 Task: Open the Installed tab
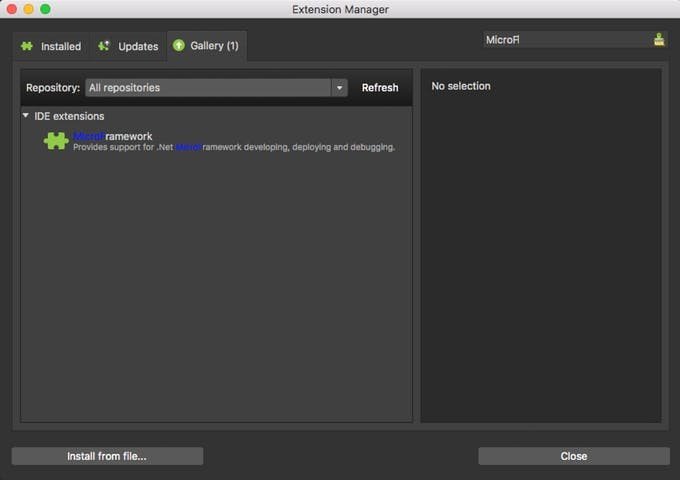[51, 46]
